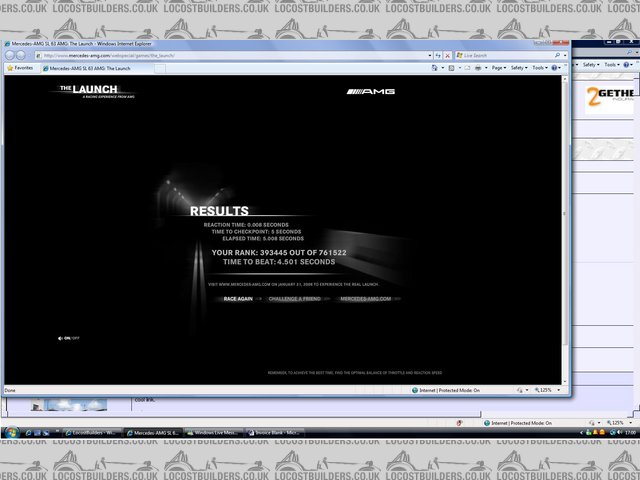Switch to LocostBuilders taskbar window

coord(92,432)
